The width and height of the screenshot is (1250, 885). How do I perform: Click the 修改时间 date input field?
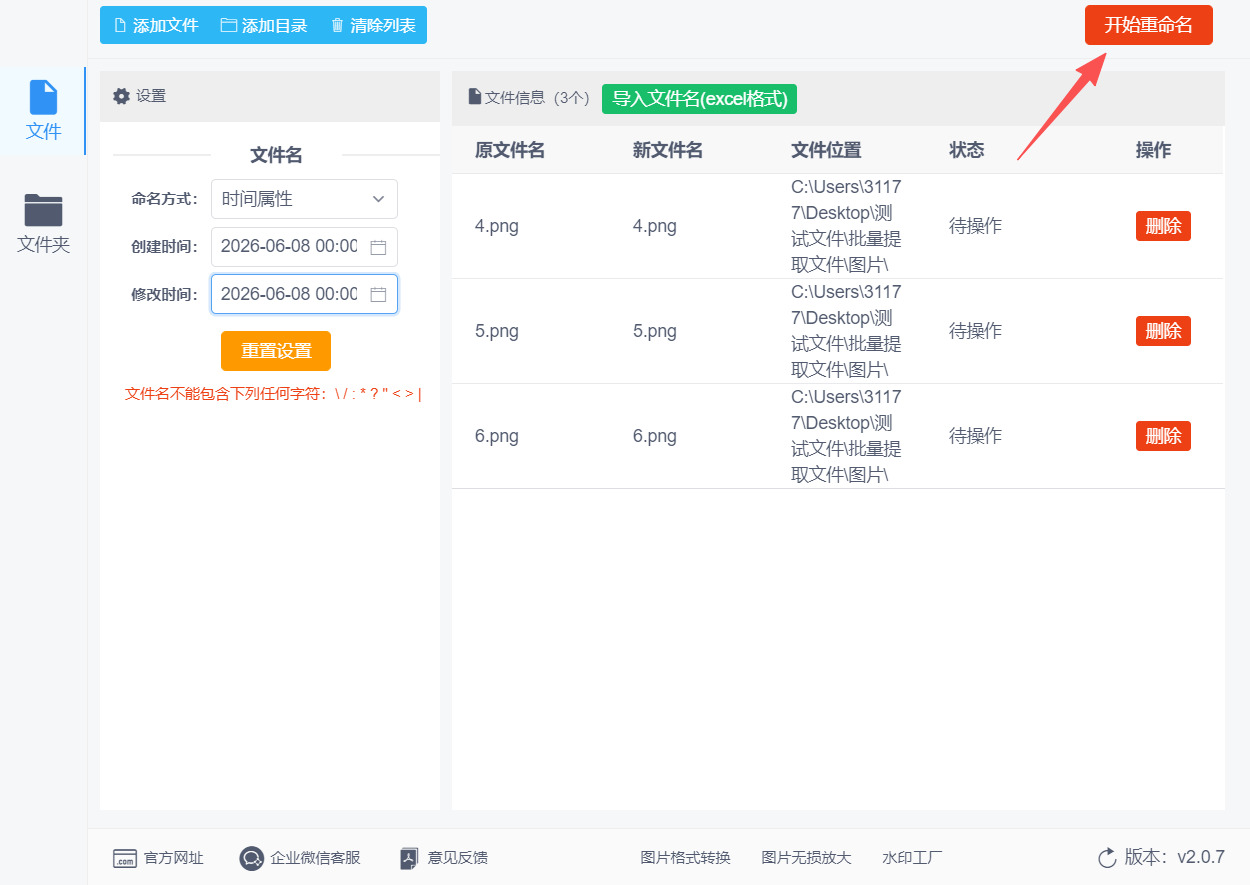[304, 294]
